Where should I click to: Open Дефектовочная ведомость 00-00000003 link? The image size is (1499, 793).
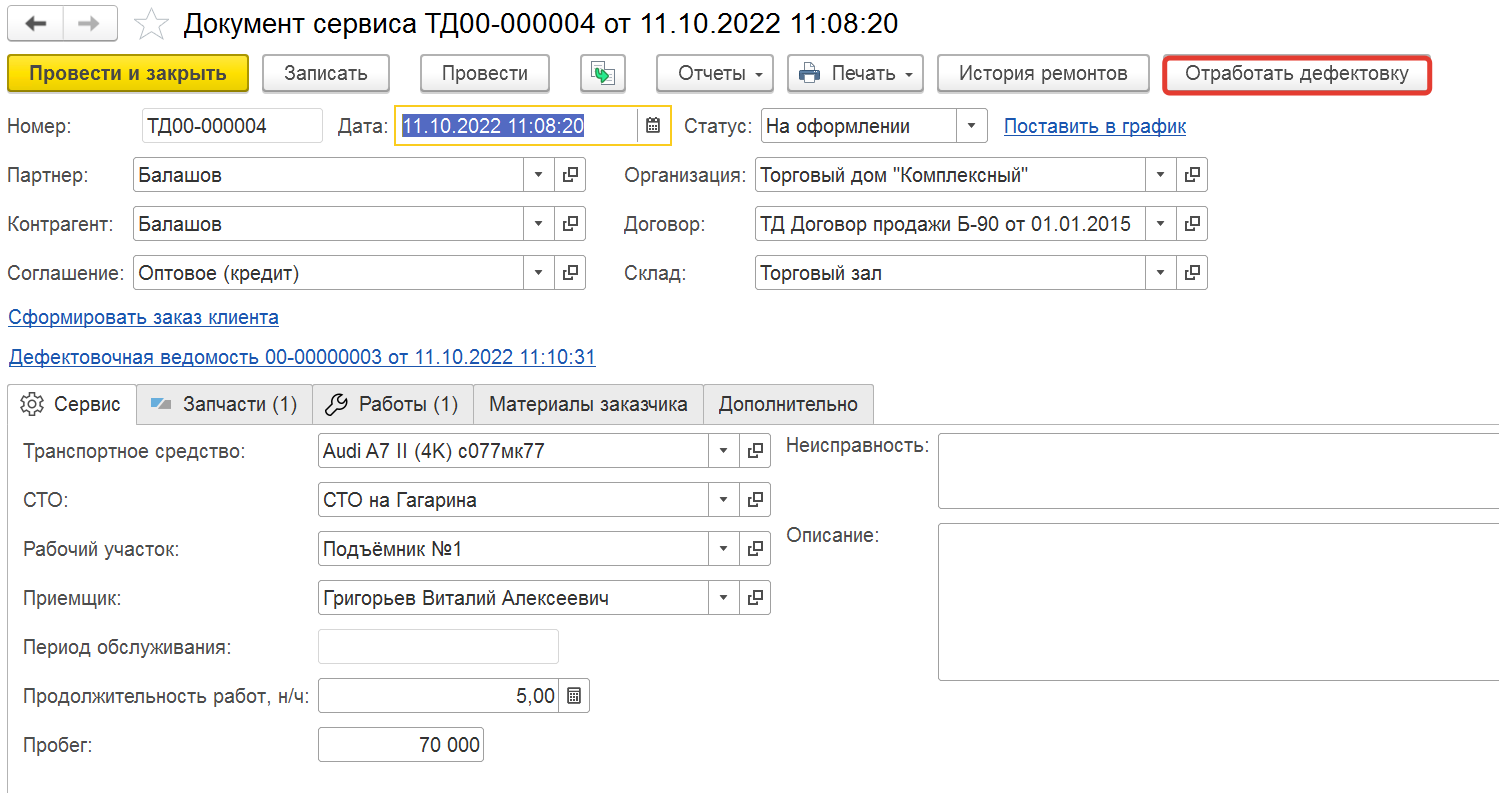click(x=302, y=357)
